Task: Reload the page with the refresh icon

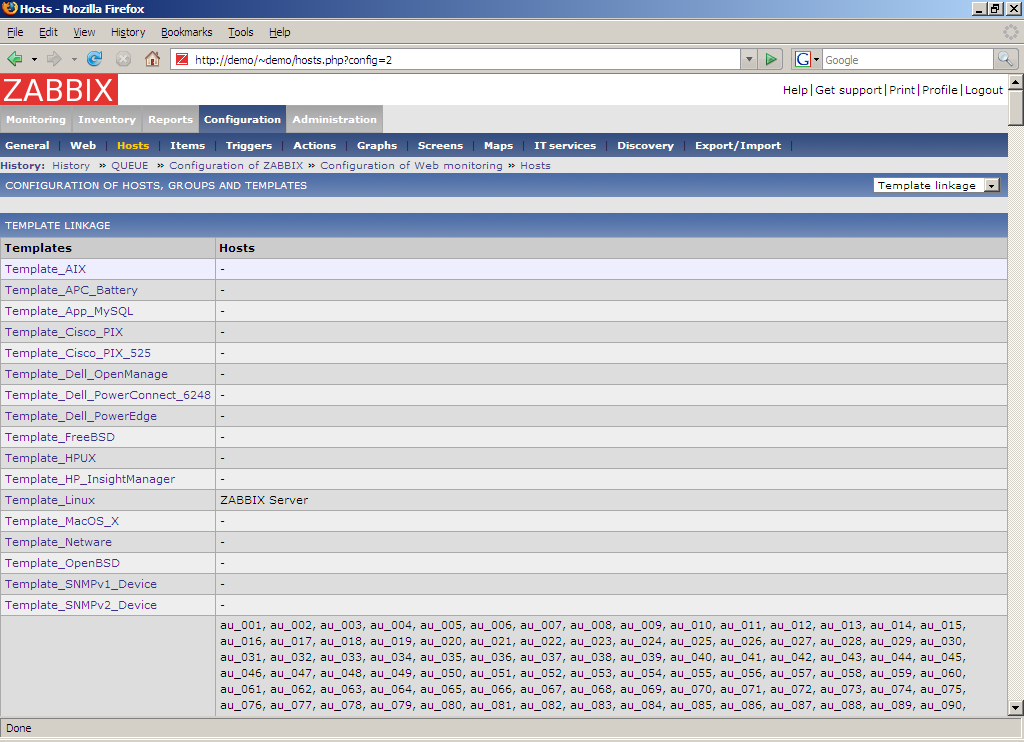Action: (x=95, y=59)
